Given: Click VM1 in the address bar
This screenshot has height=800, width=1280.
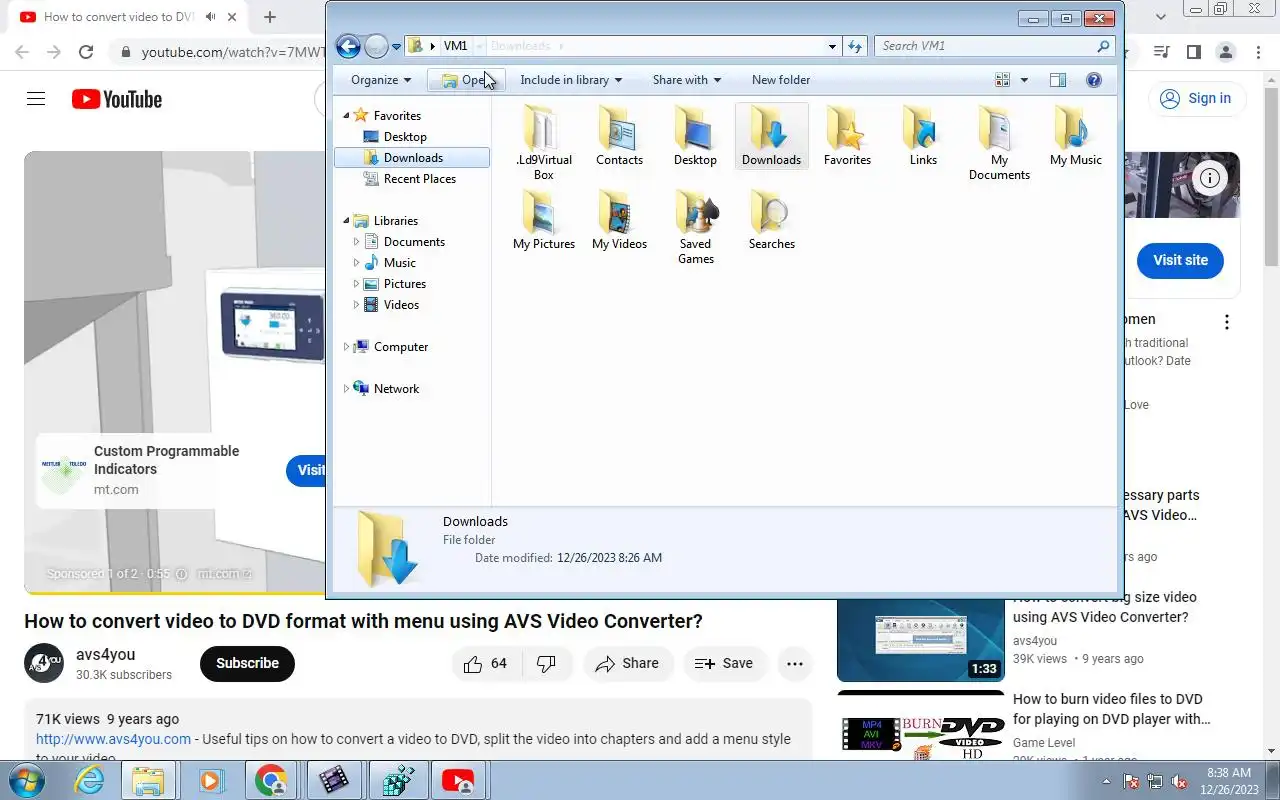Looking at the screenshot, I should point(455,46).
